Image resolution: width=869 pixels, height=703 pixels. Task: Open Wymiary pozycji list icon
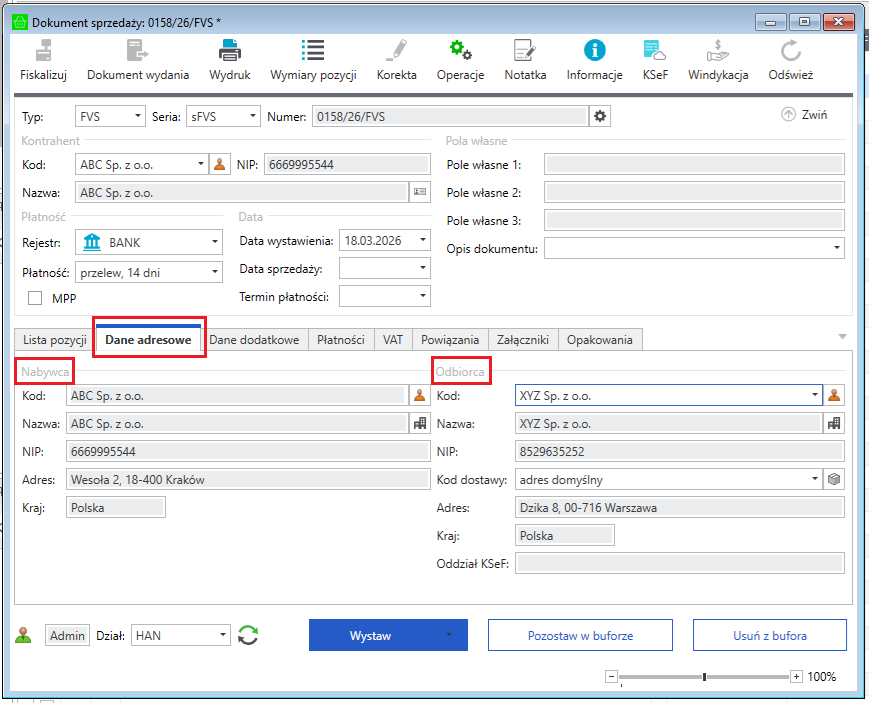pyautogui.click(x=313, y=51)
